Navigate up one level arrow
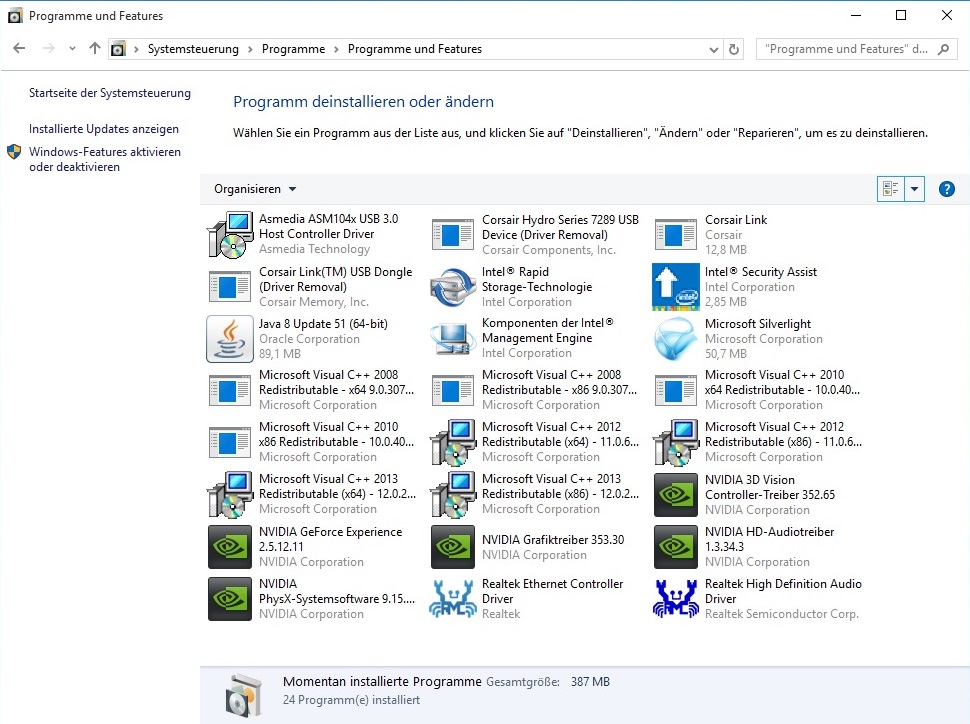Viewport: 970px width, 724px height. 95,48
